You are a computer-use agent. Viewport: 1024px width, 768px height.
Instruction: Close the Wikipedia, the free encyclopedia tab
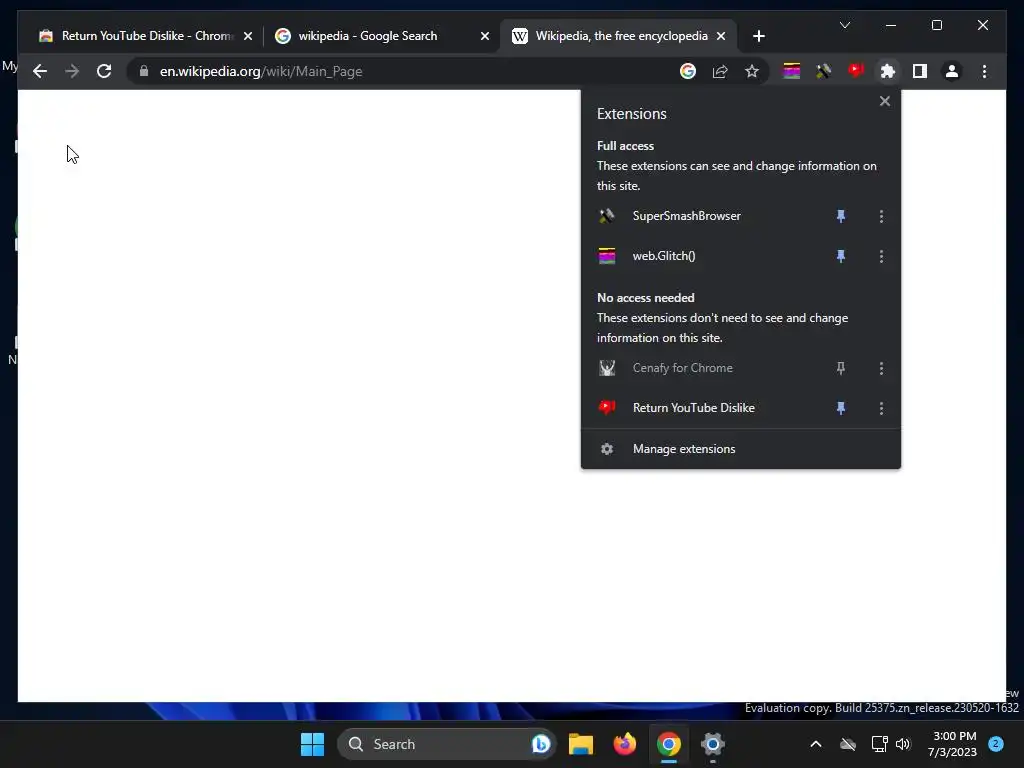point(721,36)
